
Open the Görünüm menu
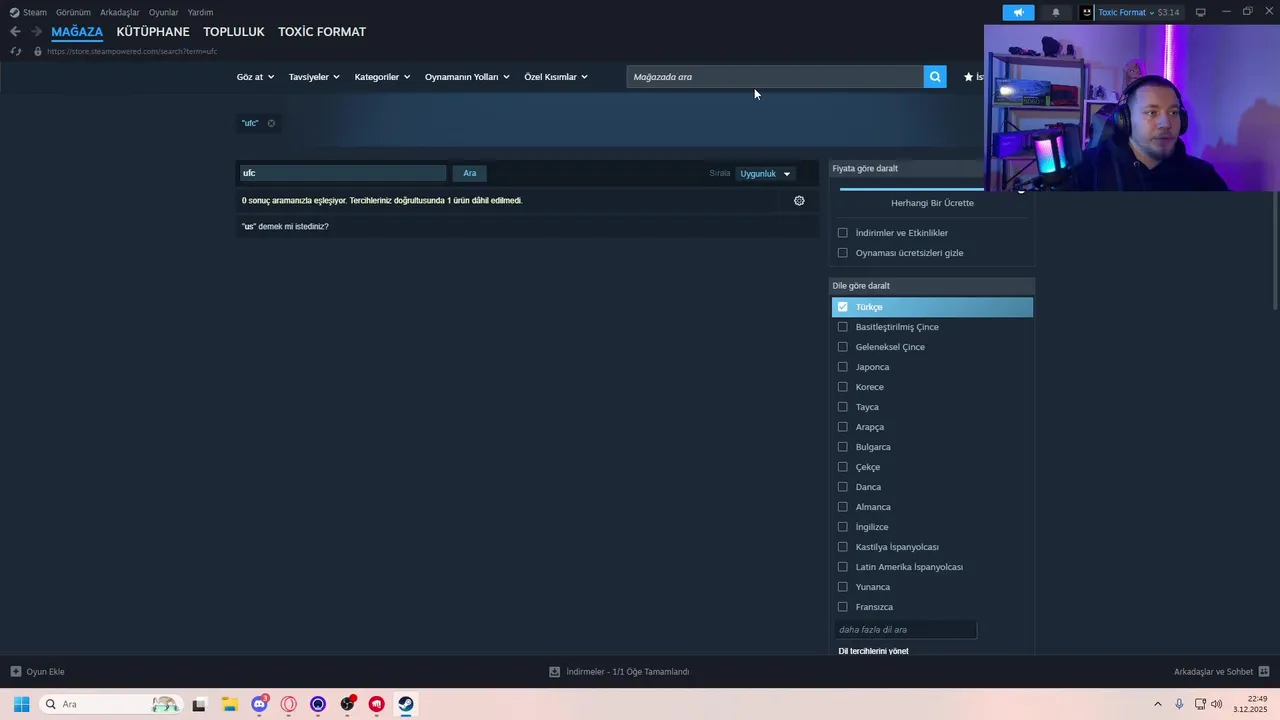point(73,12)
